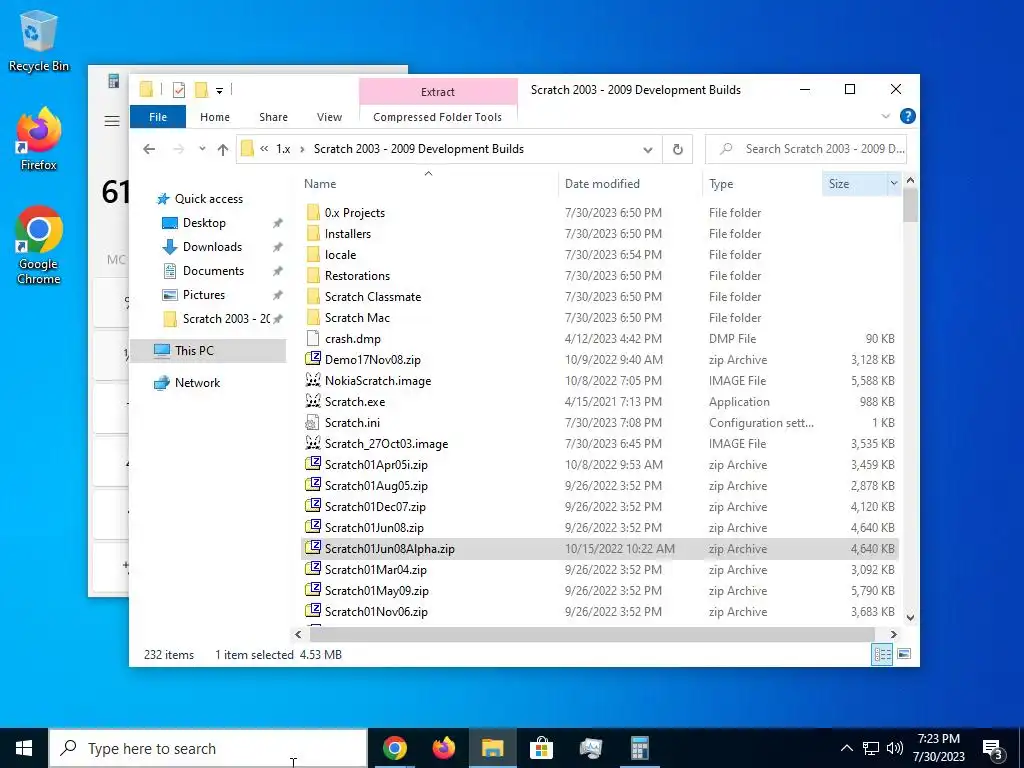Viewport: 1024px width, 768px height.
Task: Open Downloads in navigation pane
Action: tap(212, 247)
